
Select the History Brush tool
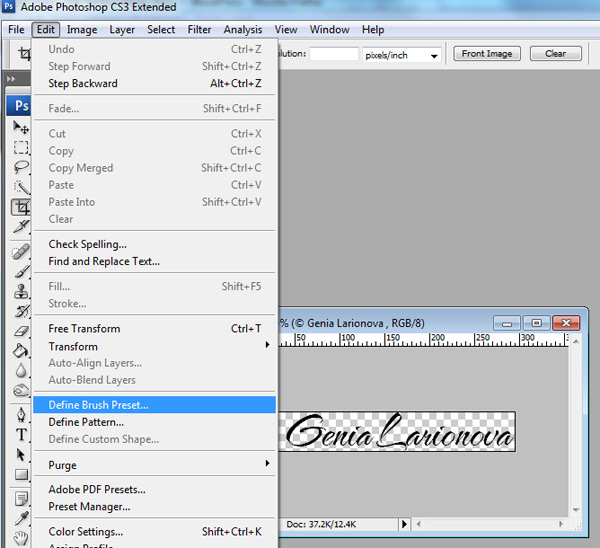(21, 311)
